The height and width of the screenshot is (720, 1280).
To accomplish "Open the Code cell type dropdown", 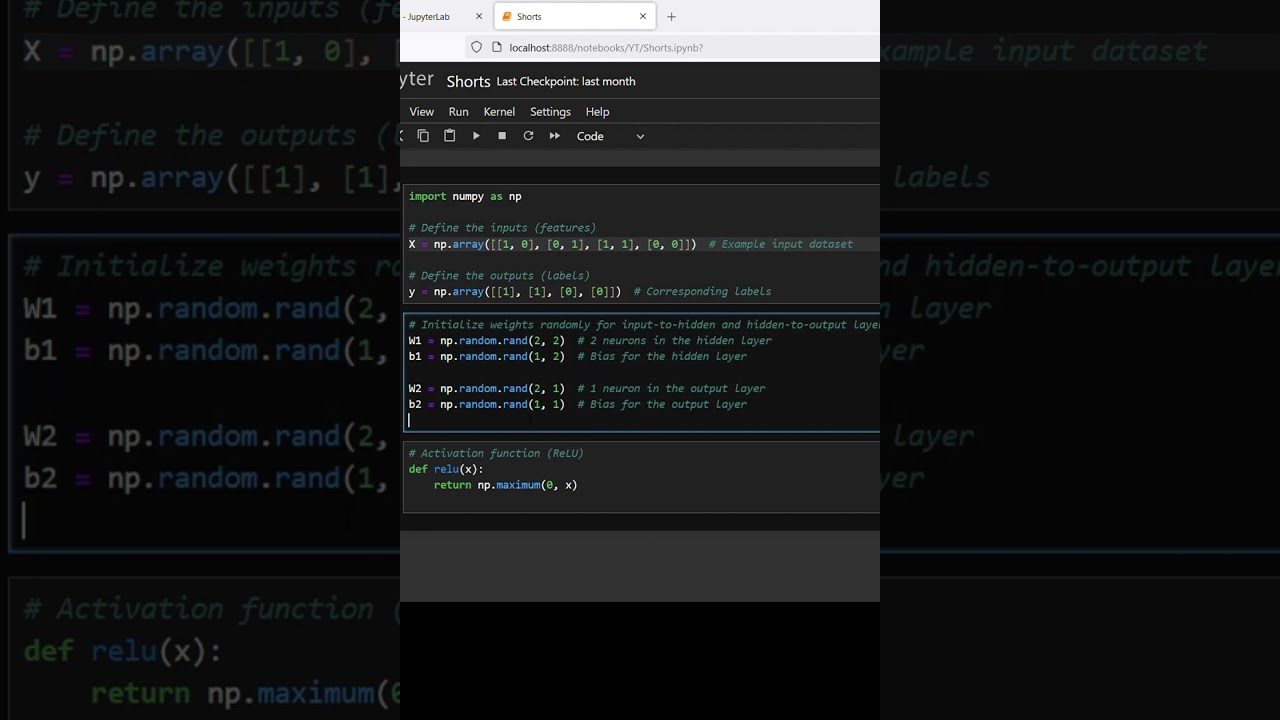I will click(x=610, y=136).
